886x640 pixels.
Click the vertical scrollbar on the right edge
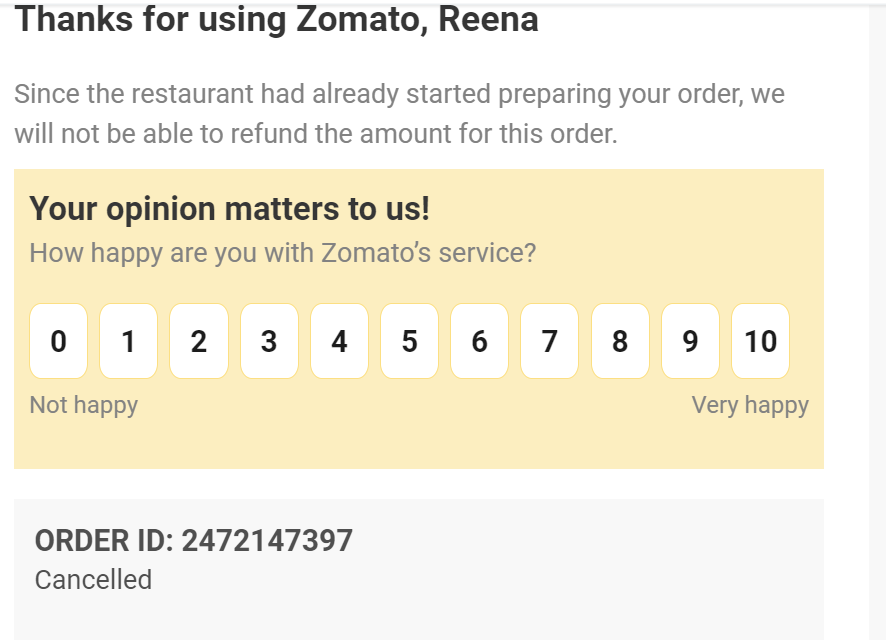point(877,320)
